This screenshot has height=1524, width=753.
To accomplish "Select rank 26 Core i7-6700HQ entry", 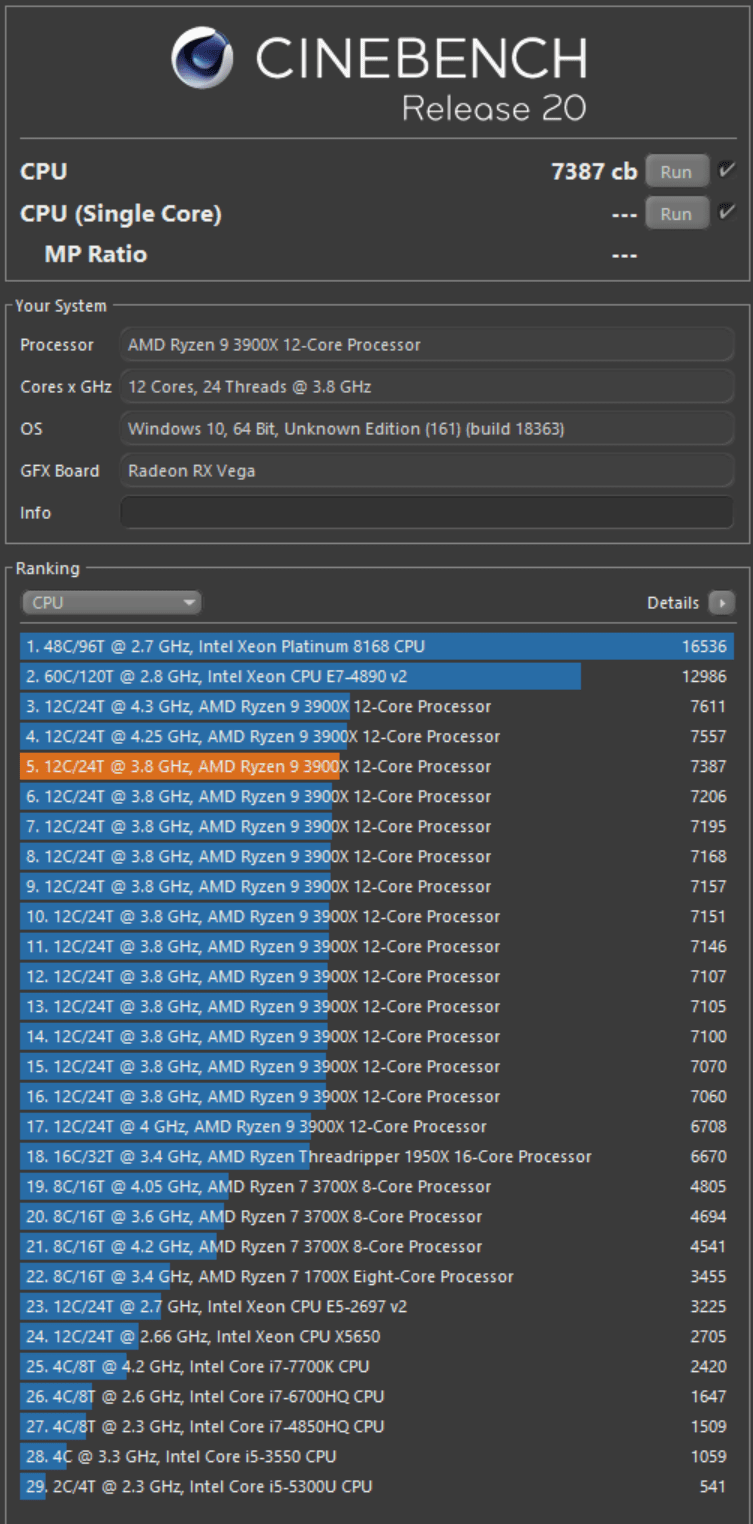I will point(377,1396).
